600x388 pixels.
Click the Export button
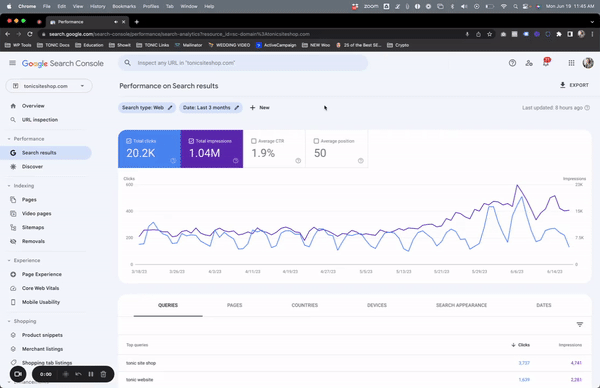(x=574, y=85)
